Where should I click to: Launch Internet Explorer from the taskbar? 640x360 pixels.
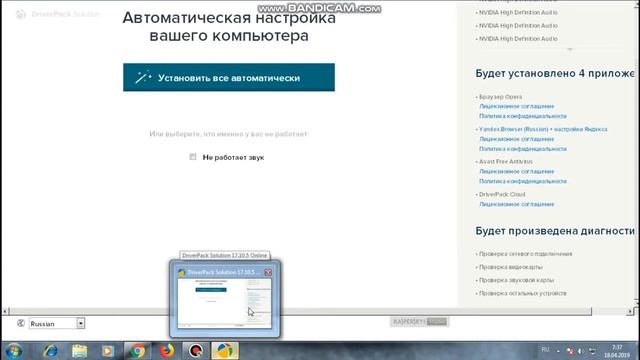click(51, 351)
